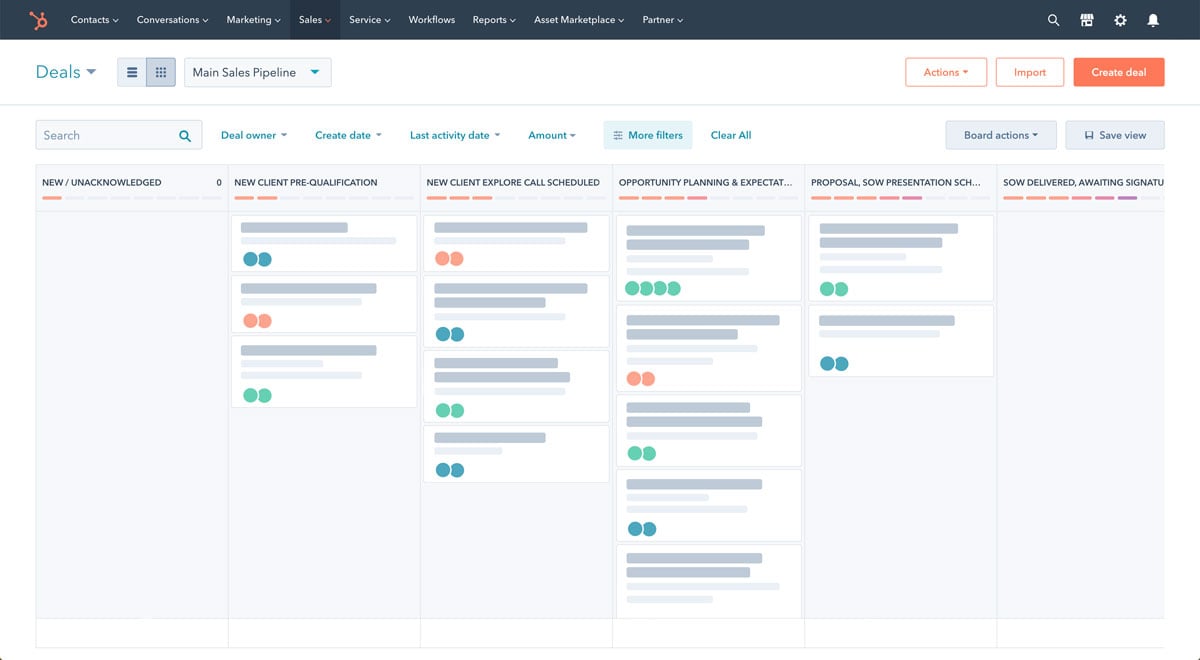Expand the Amount filter dropdown
The height and width of the screenshot is (660, 1200).
551,134
